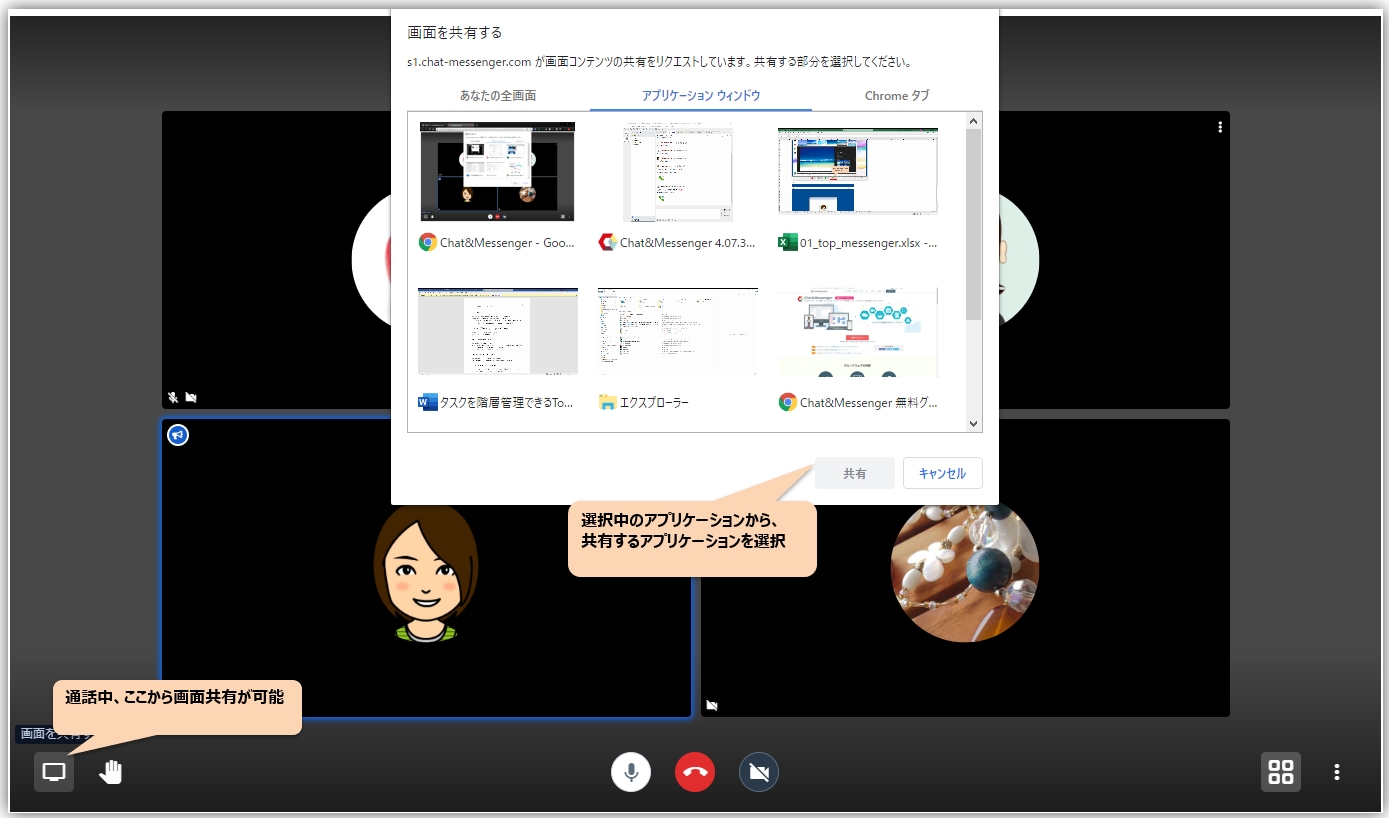1389x818 pixels.
Task: Switch to the あなたの全画面 tab
Action: 498,96
